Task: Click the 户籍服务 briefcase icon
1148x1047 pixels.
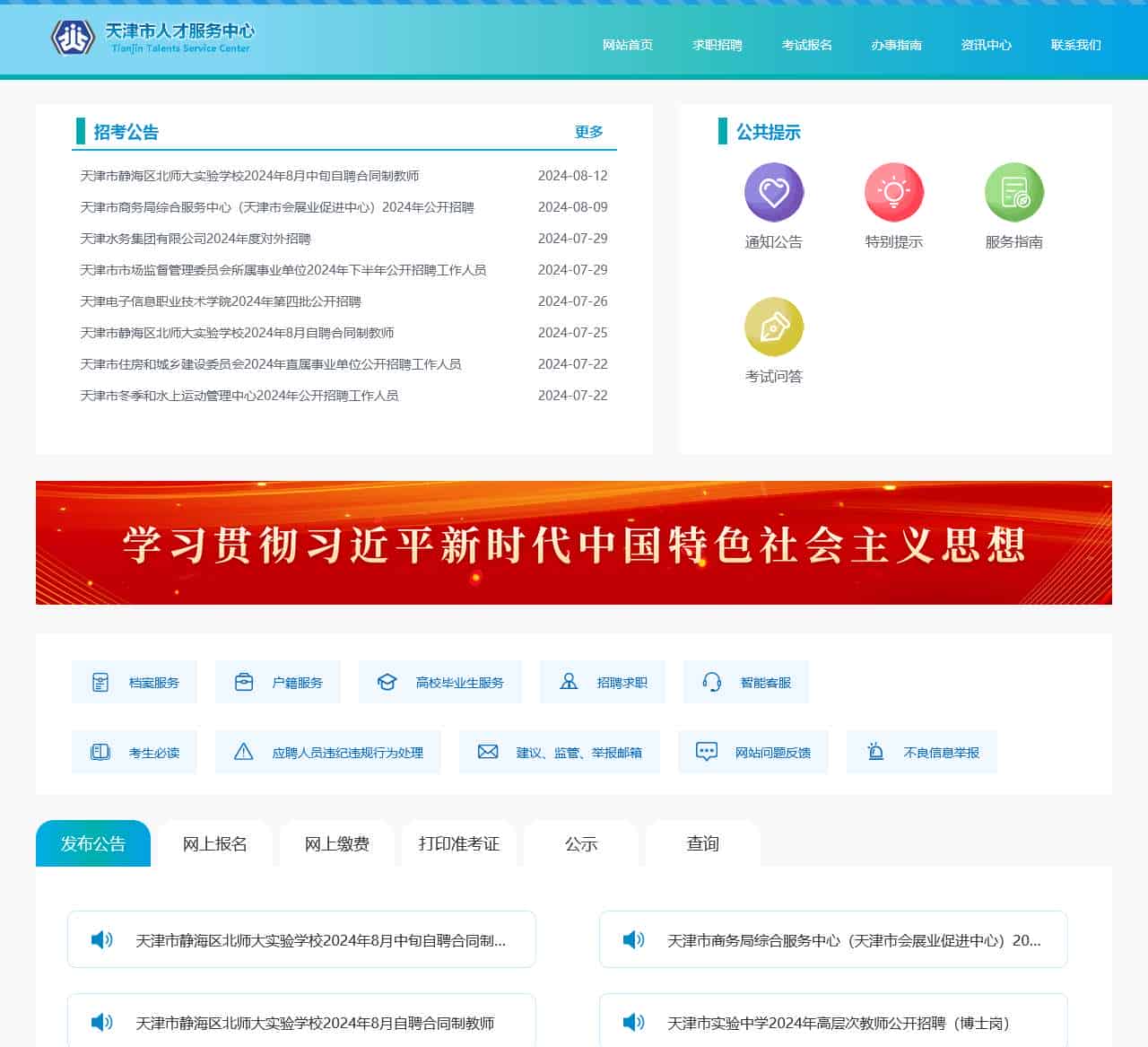Action: [x=244, y=681]
